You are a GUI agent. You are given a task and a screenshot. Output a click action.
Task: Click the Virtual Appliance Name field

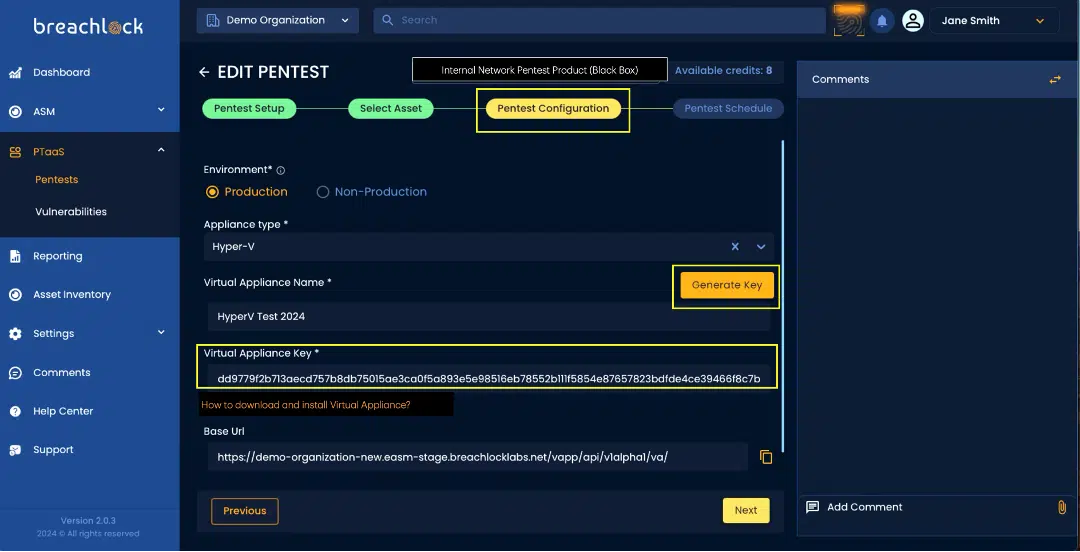488,317
